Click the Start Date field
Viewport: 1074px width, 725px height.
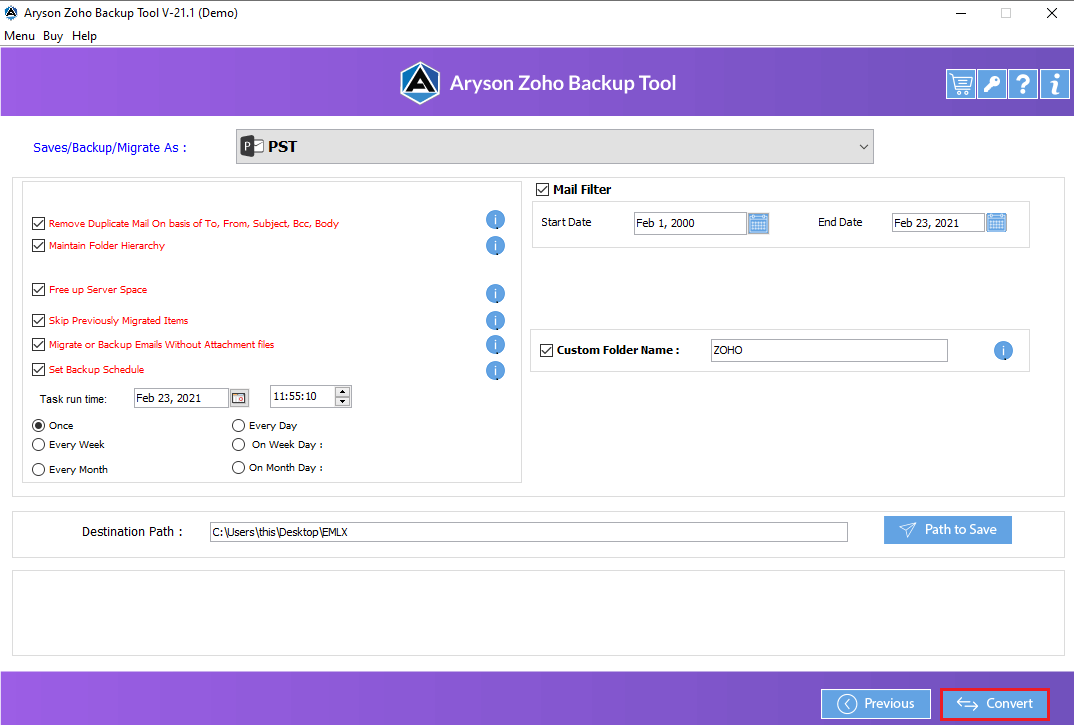click(690, 223)
